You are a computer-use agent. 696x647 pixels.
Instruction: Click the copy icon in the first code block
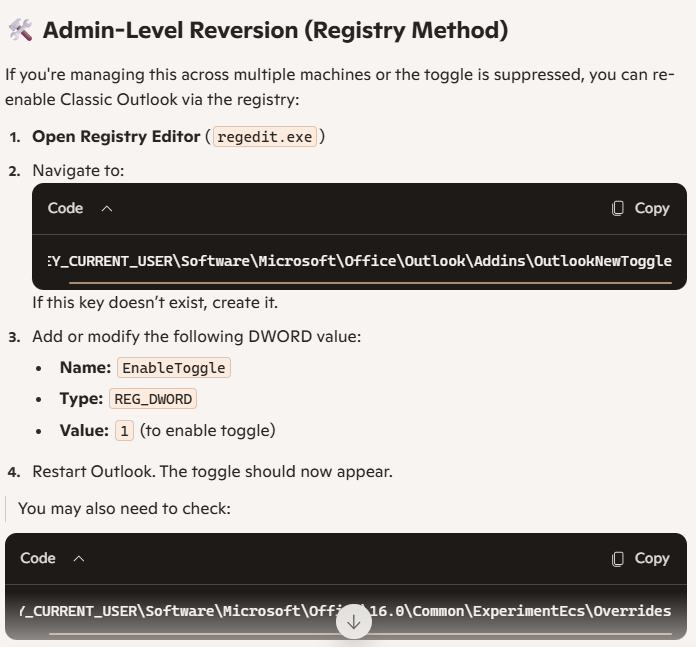pos(617,208)
